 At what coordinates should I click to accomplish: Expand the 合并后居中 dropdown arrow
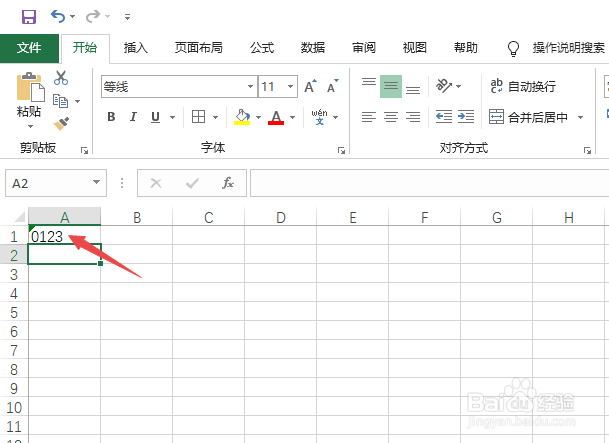coord(580,117)
